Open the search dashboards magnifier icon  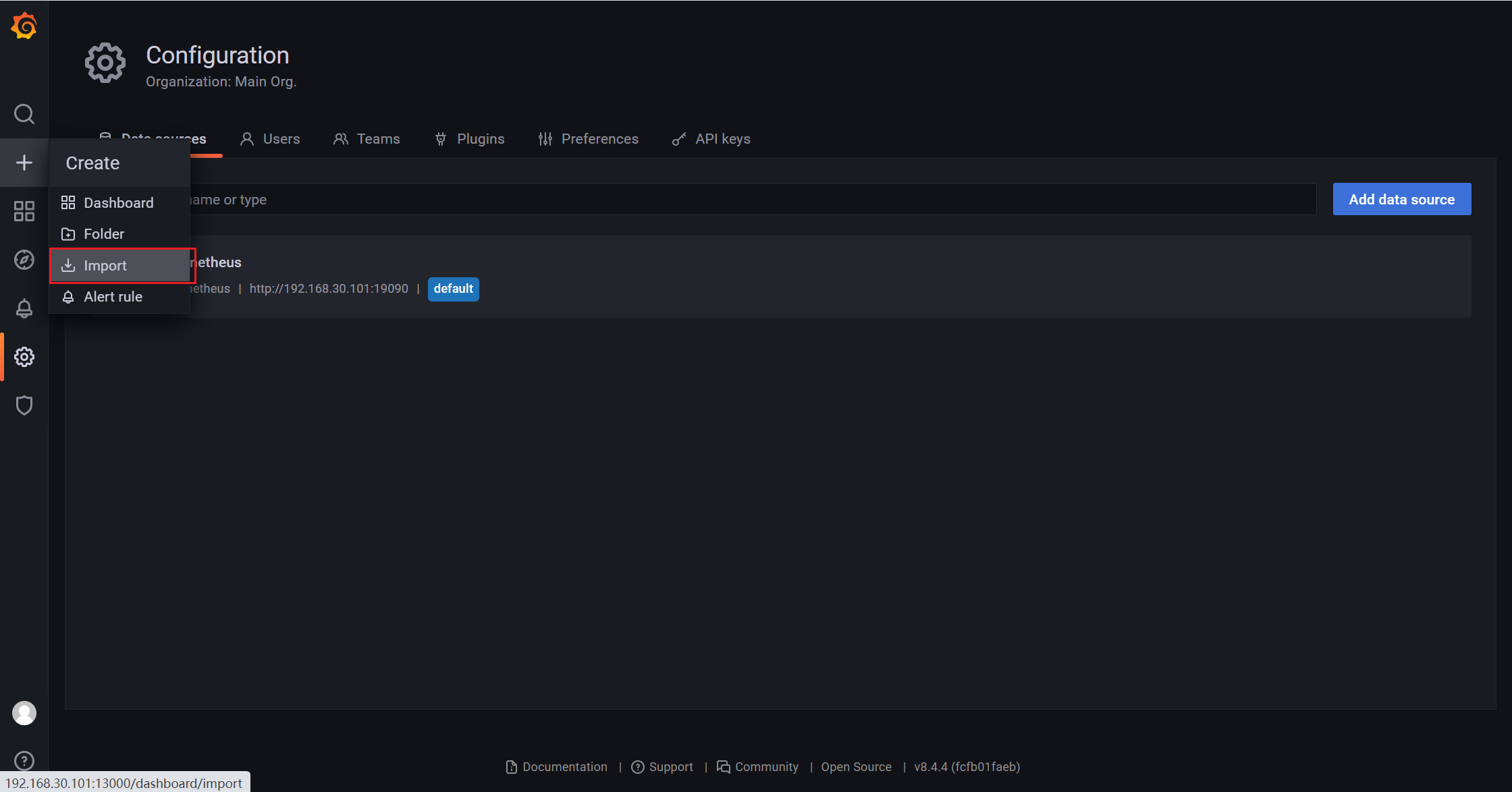pos(24,114)
